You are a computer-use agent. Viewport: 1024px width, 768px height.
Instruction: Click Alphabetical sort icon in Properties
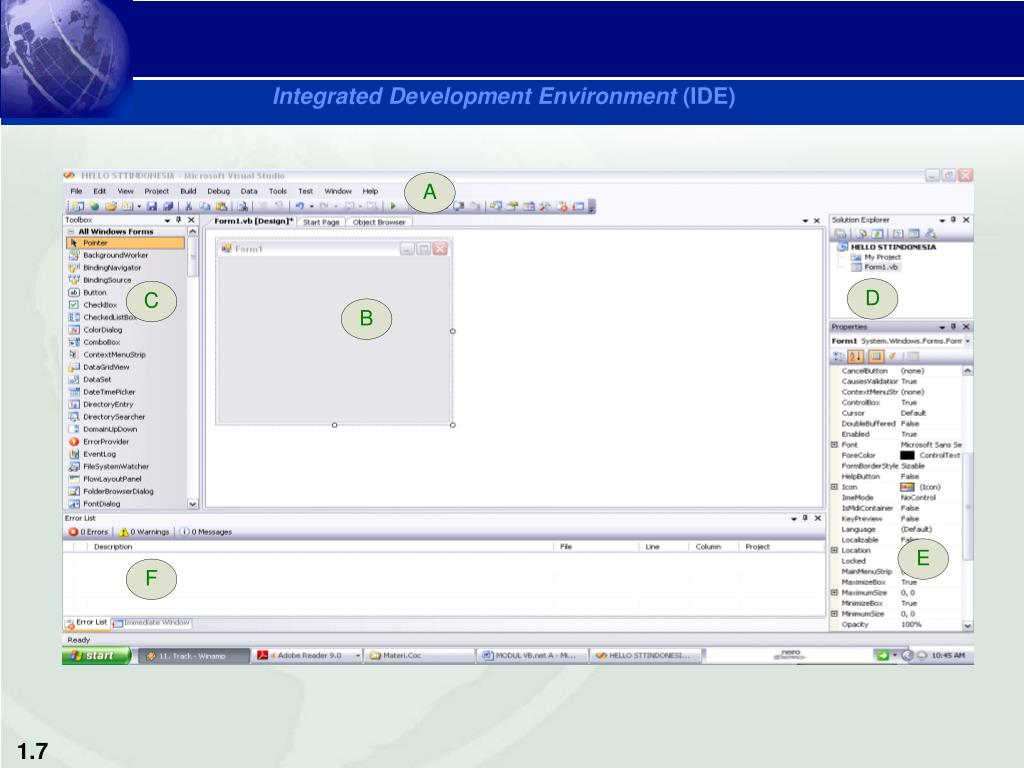coord(856,356)
